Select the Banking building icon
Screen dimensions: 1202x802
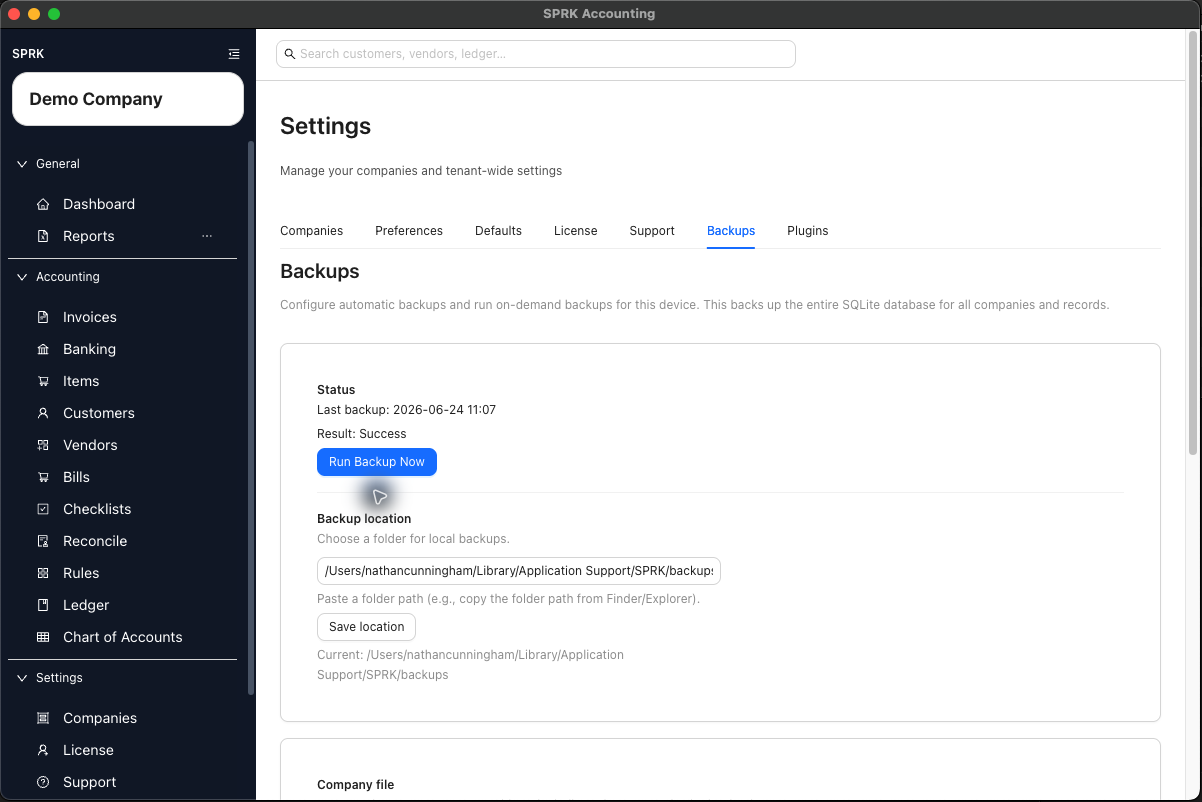pos(43,349)
